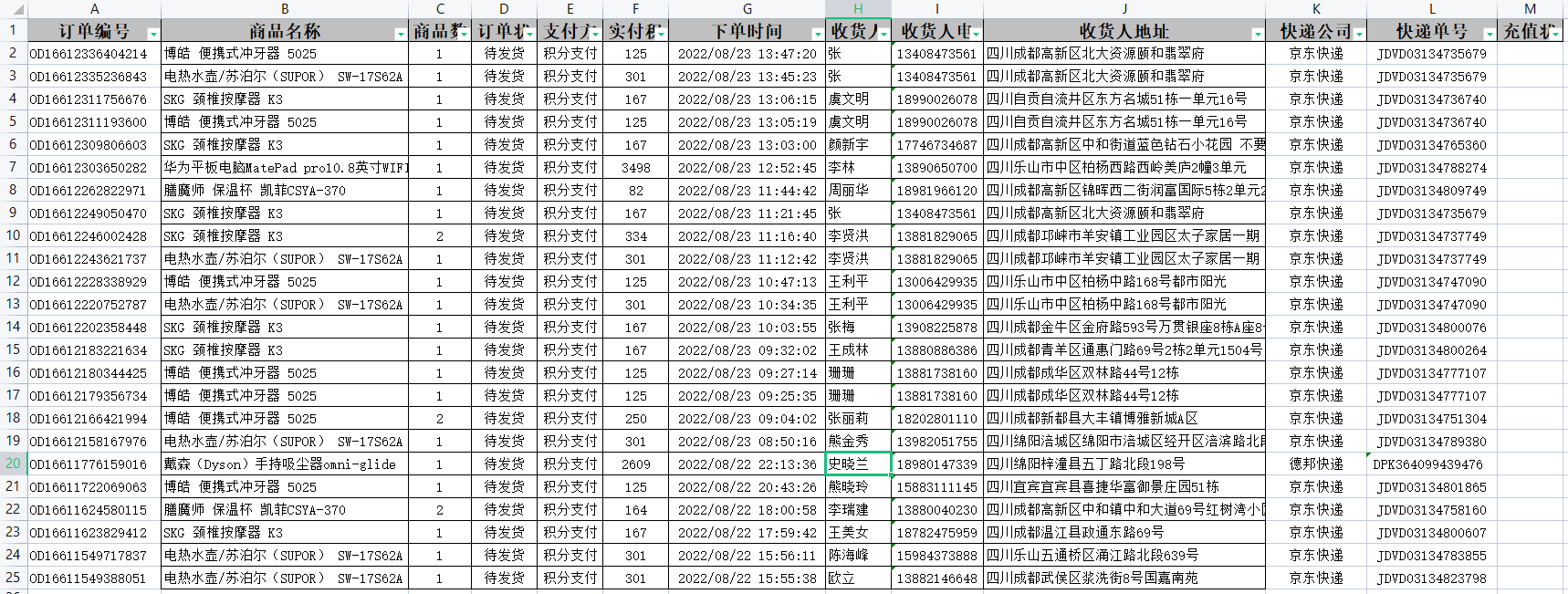
Task: Click order number cell OD16611549388051
Action: [94, 578]
